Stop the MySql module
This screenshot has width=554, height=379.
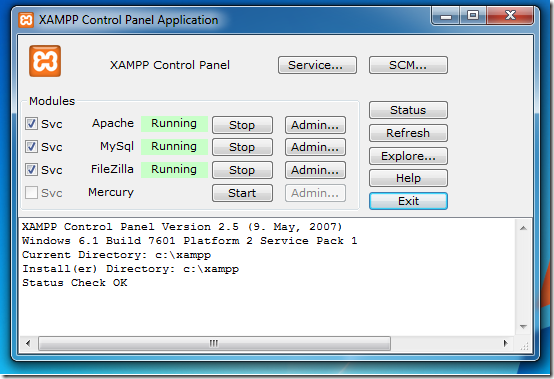pyautogui.click(x=242, y=147)
